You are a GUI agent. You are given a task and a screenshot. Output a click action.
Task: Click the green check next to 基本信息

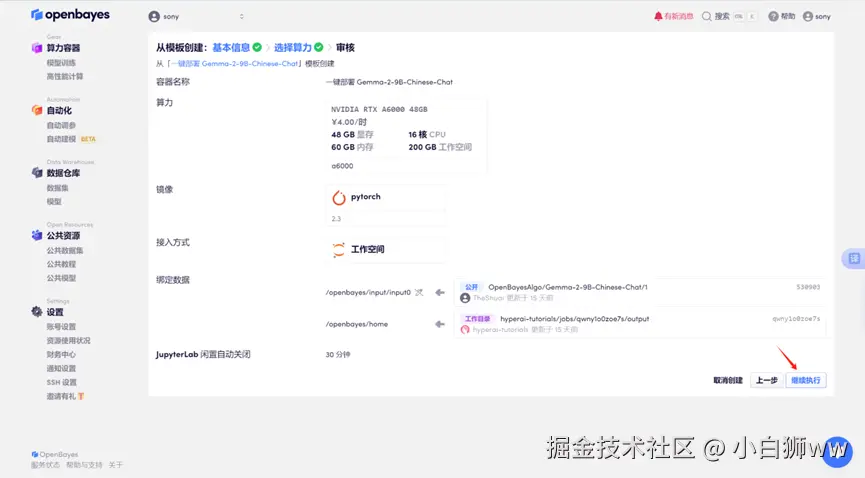coord(257,47)
